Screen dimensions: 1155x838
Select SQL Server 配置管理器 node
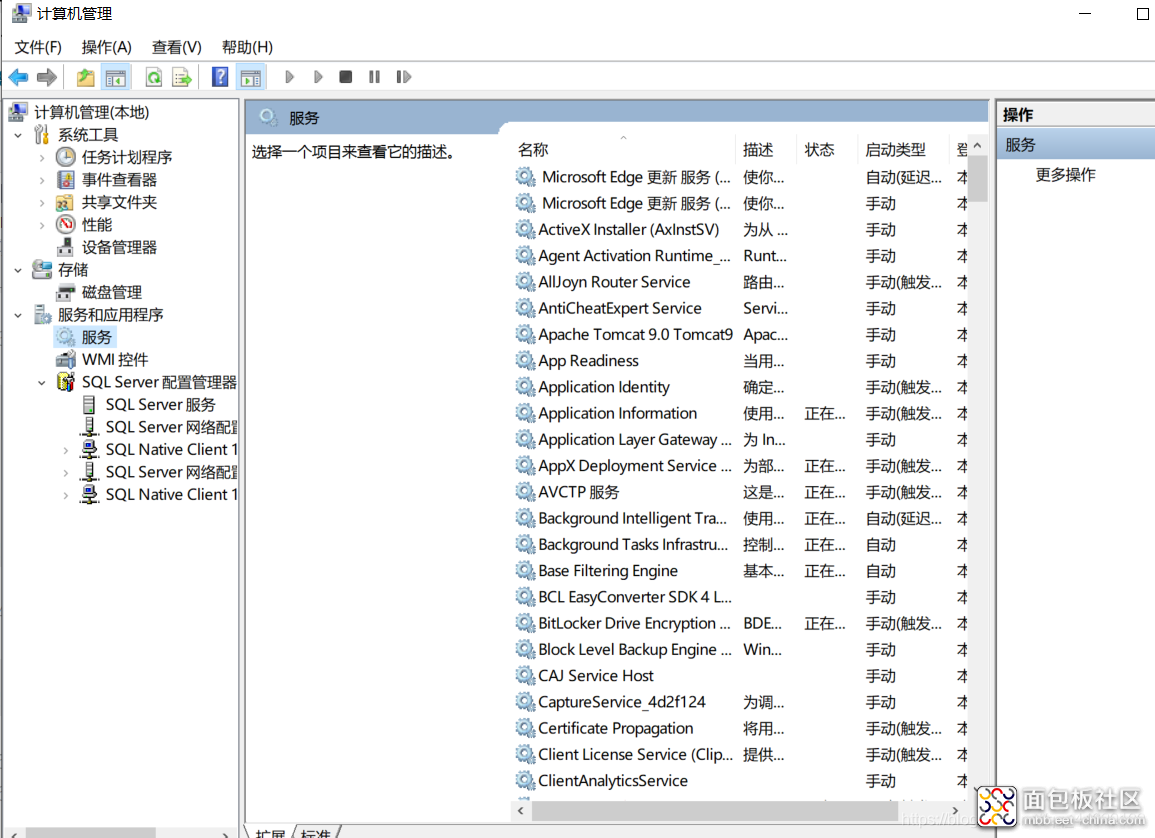click(158, 382)
